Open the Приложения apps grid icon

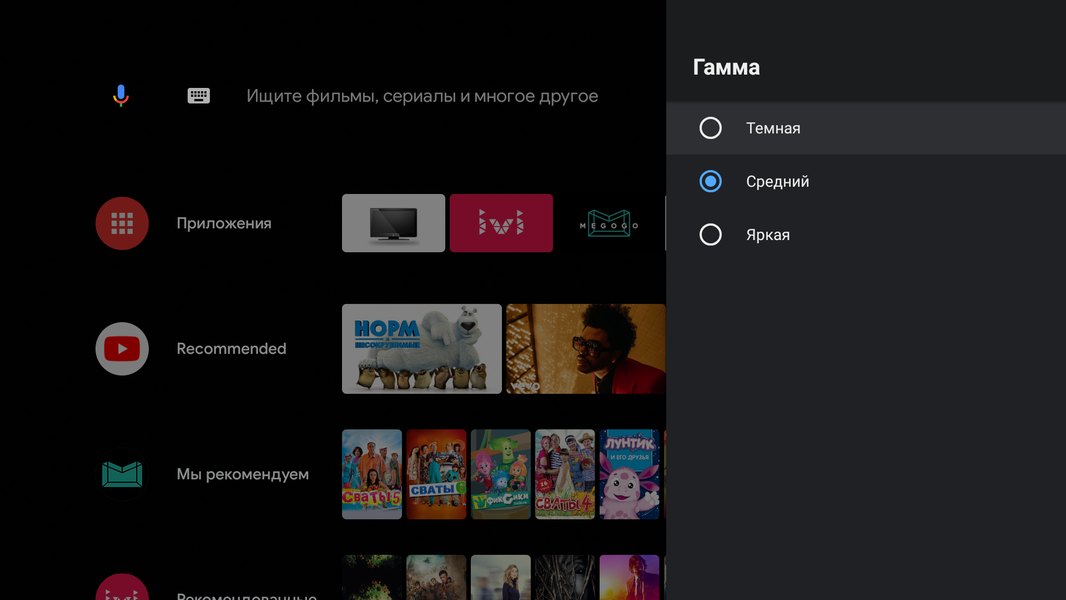(122, 224)
